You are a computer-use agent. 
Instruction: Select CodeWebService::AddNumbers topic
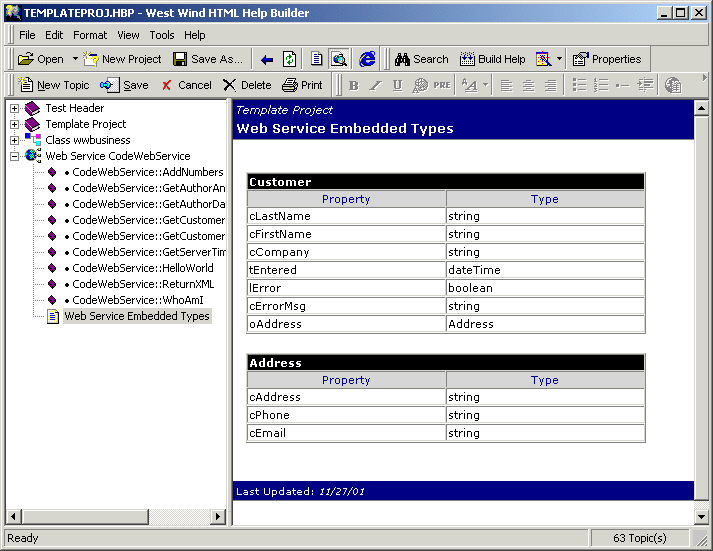click(x=147, y=172)
